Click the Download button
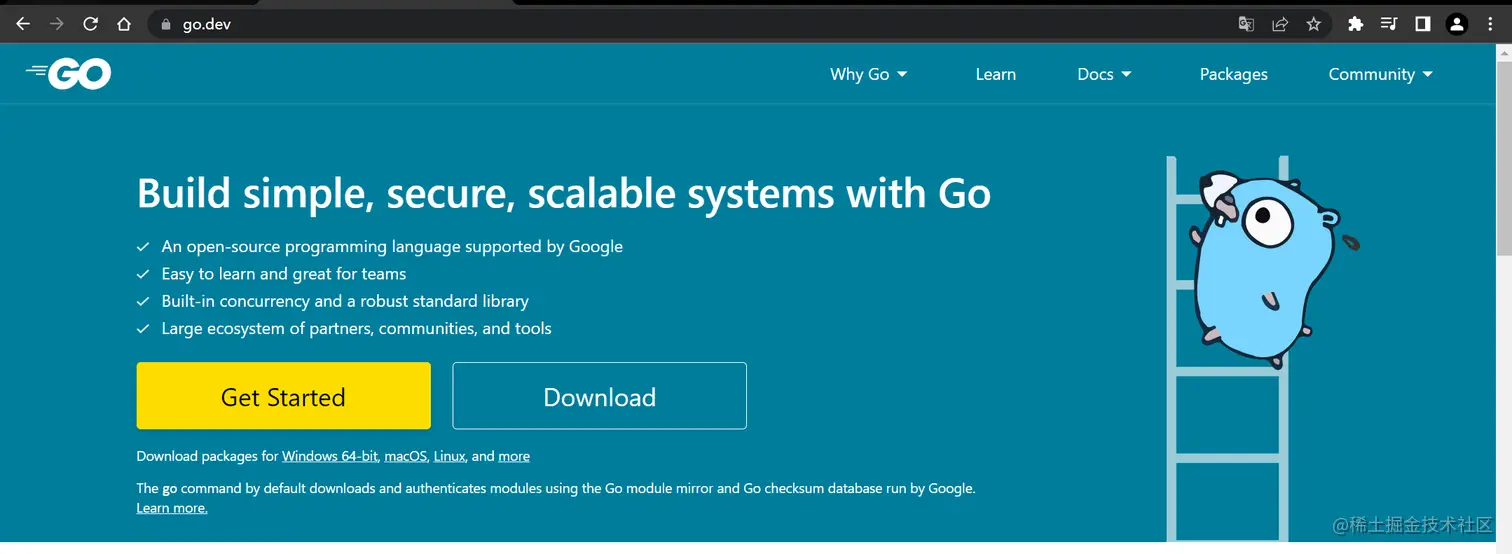Image resolution: width=1512 pixels, height=554 pixels. [x=599, y=396]
